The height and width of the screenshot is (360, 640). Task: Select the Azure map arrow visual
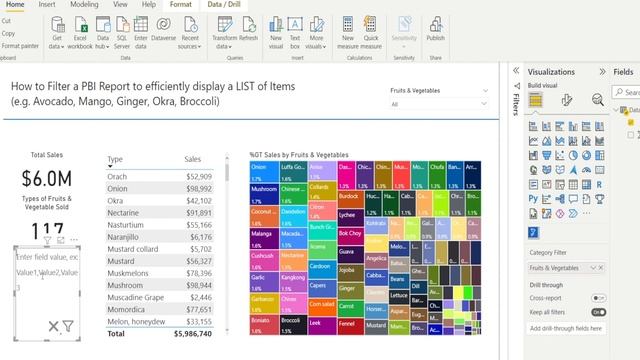[x=573, y=170]
